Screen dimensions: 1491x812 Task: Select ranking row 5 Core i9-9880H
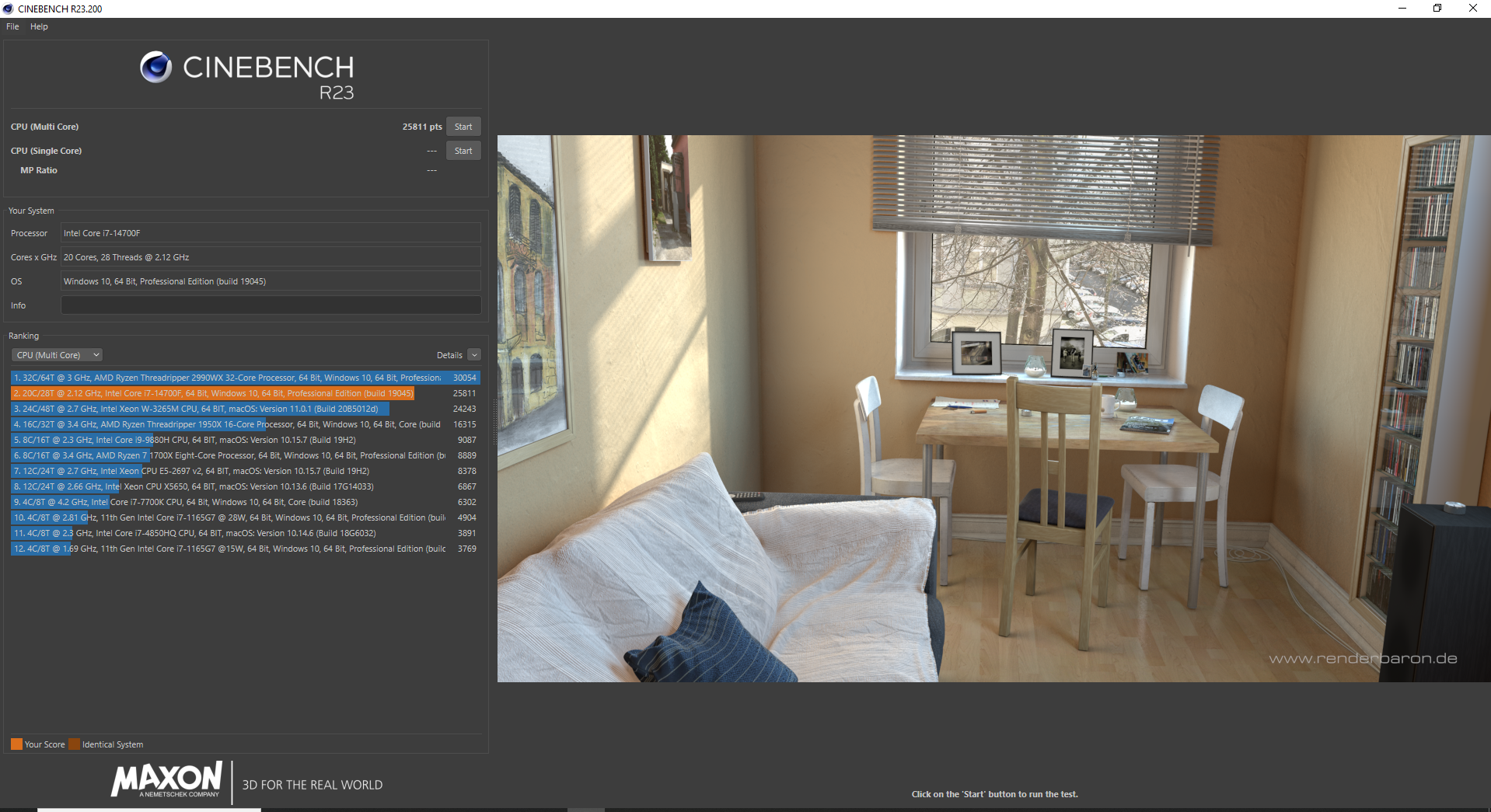245,440
